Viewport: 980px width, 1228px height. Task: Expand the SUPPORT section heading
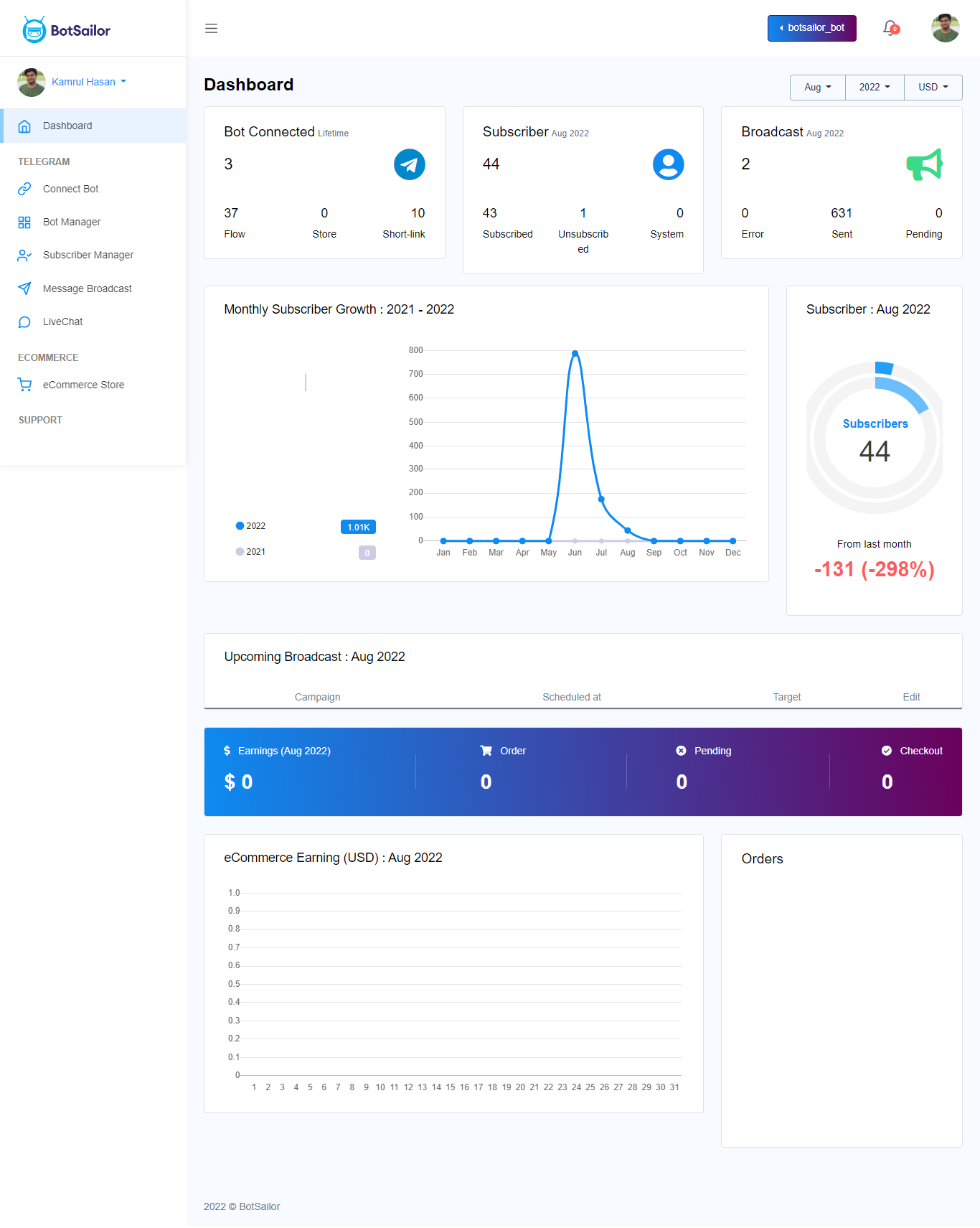pos(40,420)
